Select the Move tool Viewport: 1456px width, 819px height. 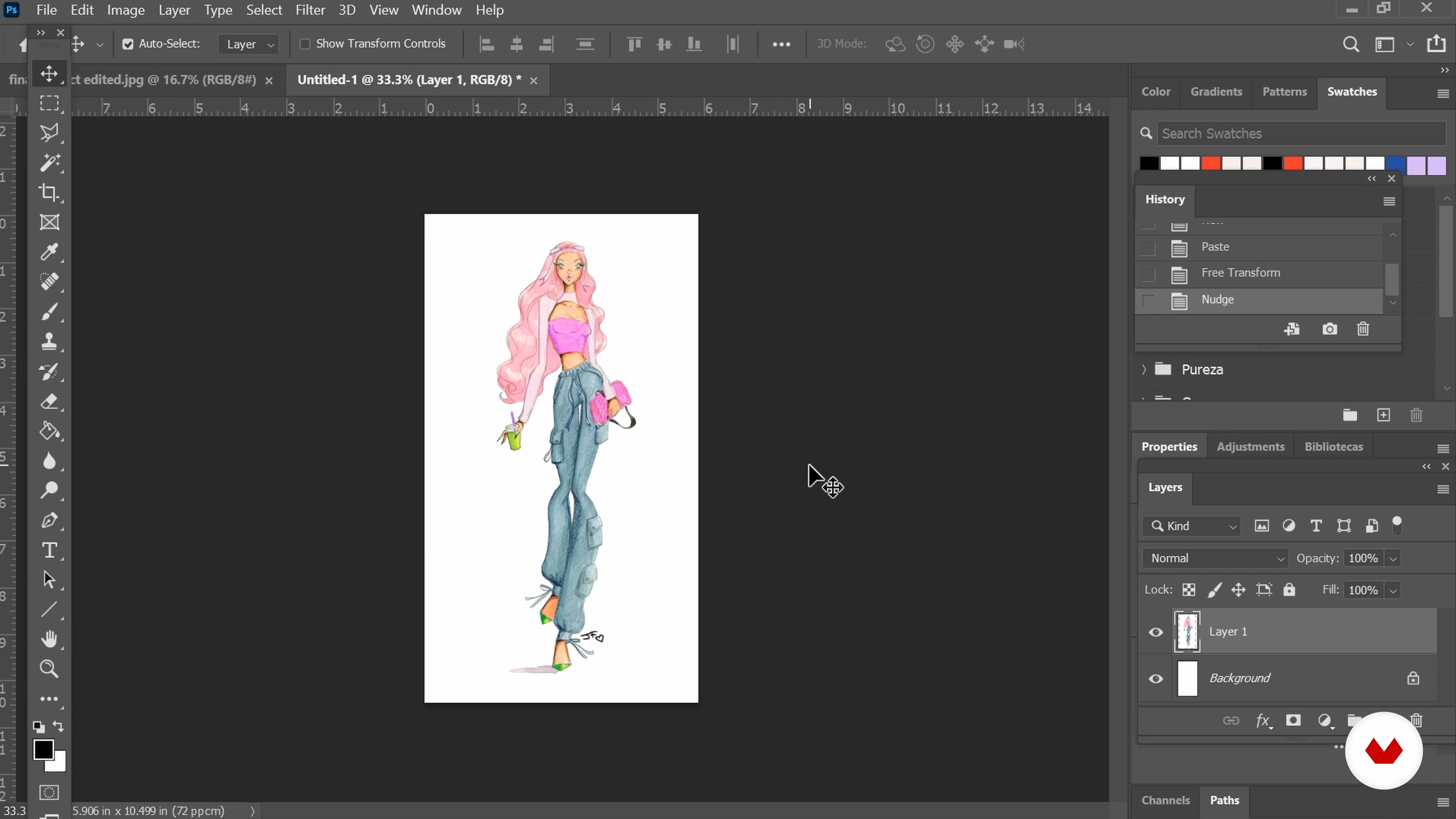click(x=49, y=74)
